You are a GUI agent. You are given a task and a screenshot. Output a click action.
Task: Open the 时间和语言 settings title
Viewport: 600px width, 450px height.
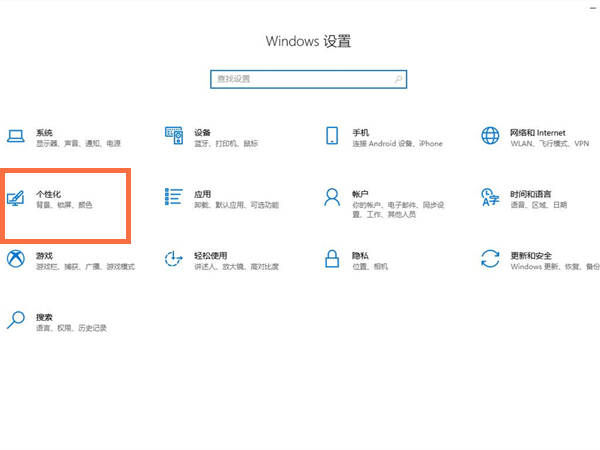pos(531,194)
